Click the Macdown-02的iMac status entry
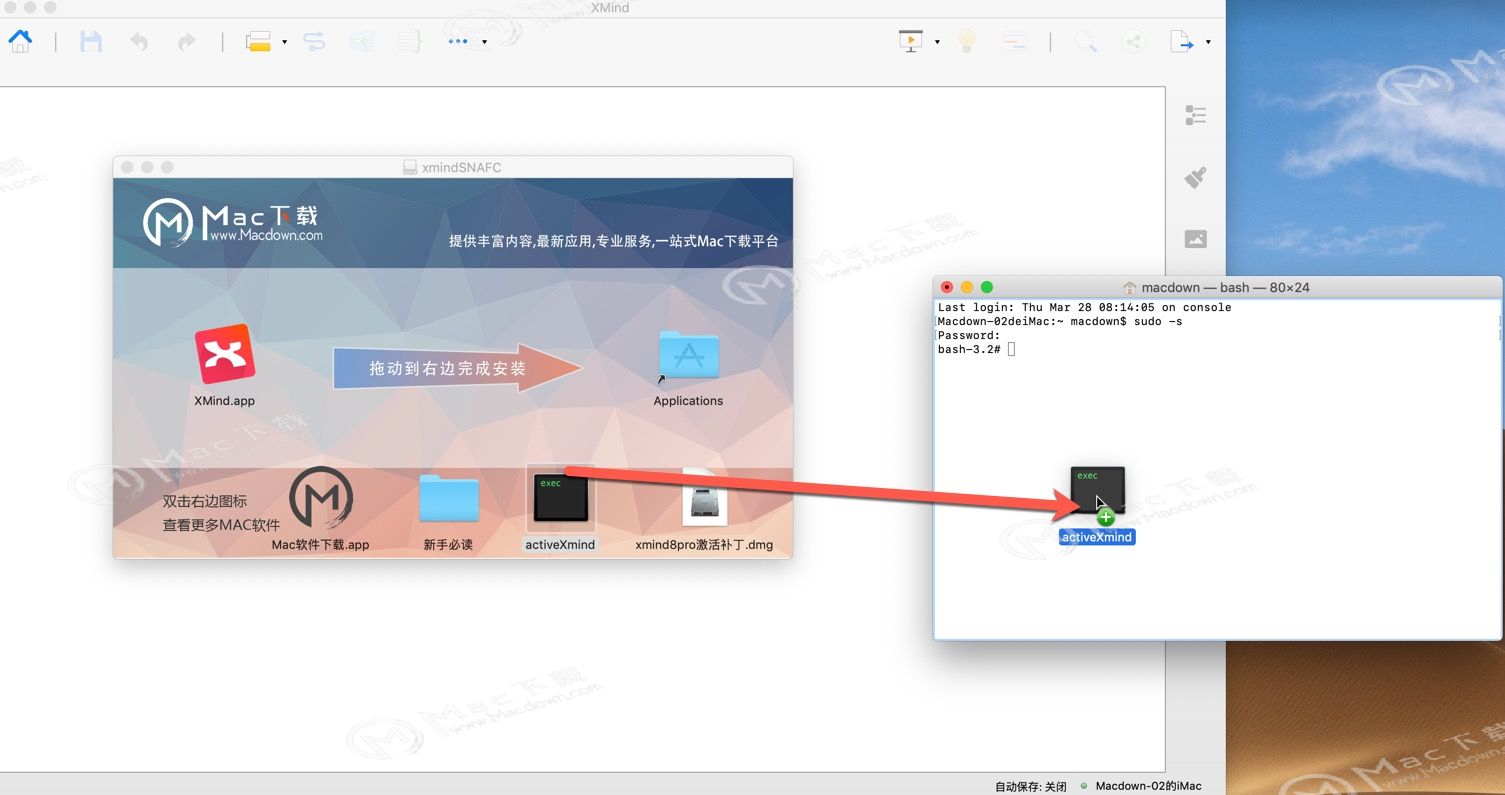The width and height of the screenshot is (1505, 795). click(x=1148, y=786)
